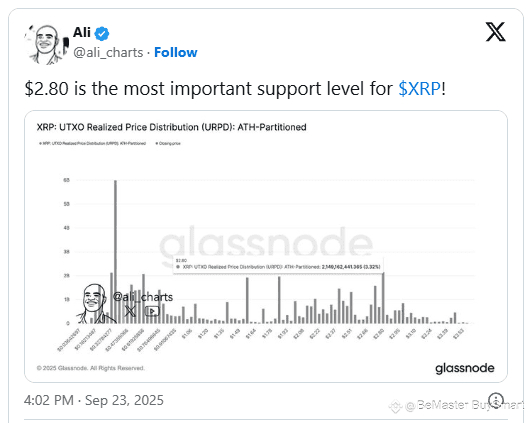
Task: Click the YouTube play icon watermark on chart
Action: point(152,311)
